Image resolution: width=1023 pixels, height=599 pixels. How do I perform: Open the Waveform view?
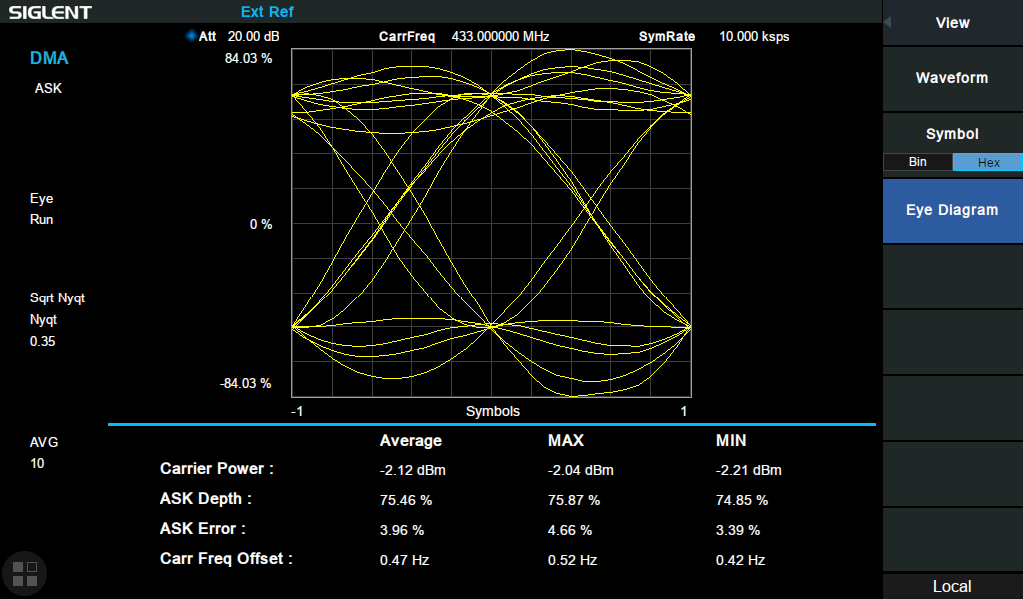[952, 78]
